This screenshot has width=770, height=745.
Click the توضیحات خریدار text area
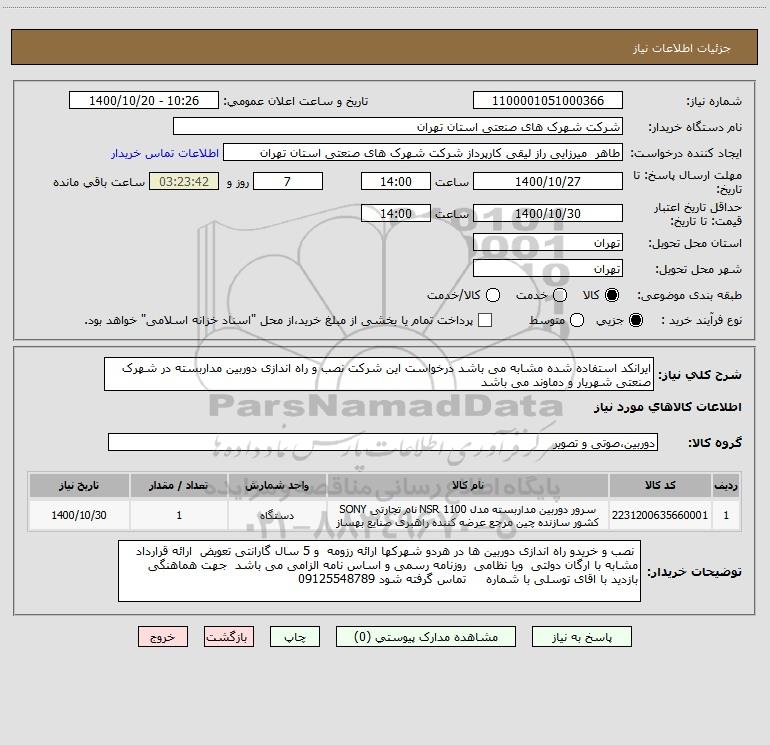click(379, 571)
